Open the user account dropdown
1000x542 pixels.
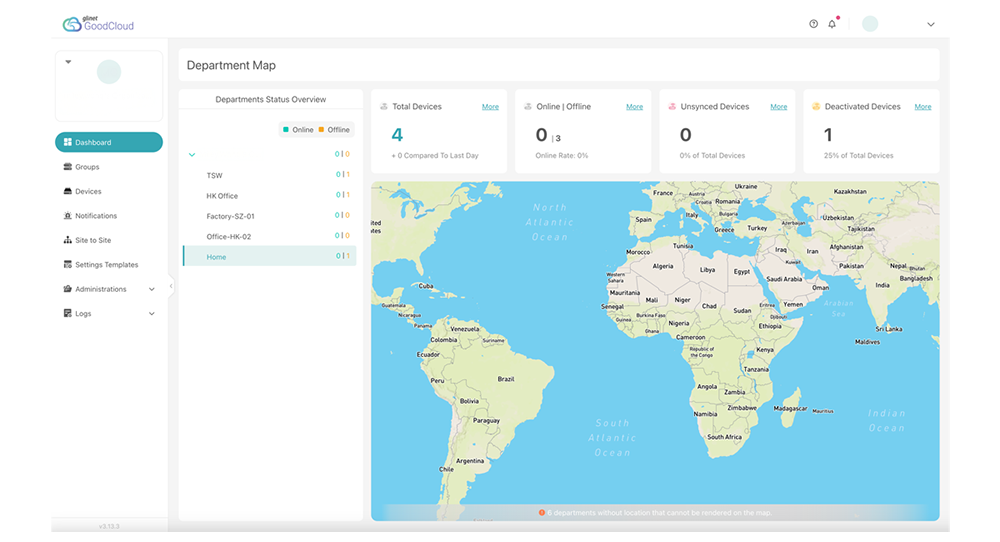(x=930, y=24)
